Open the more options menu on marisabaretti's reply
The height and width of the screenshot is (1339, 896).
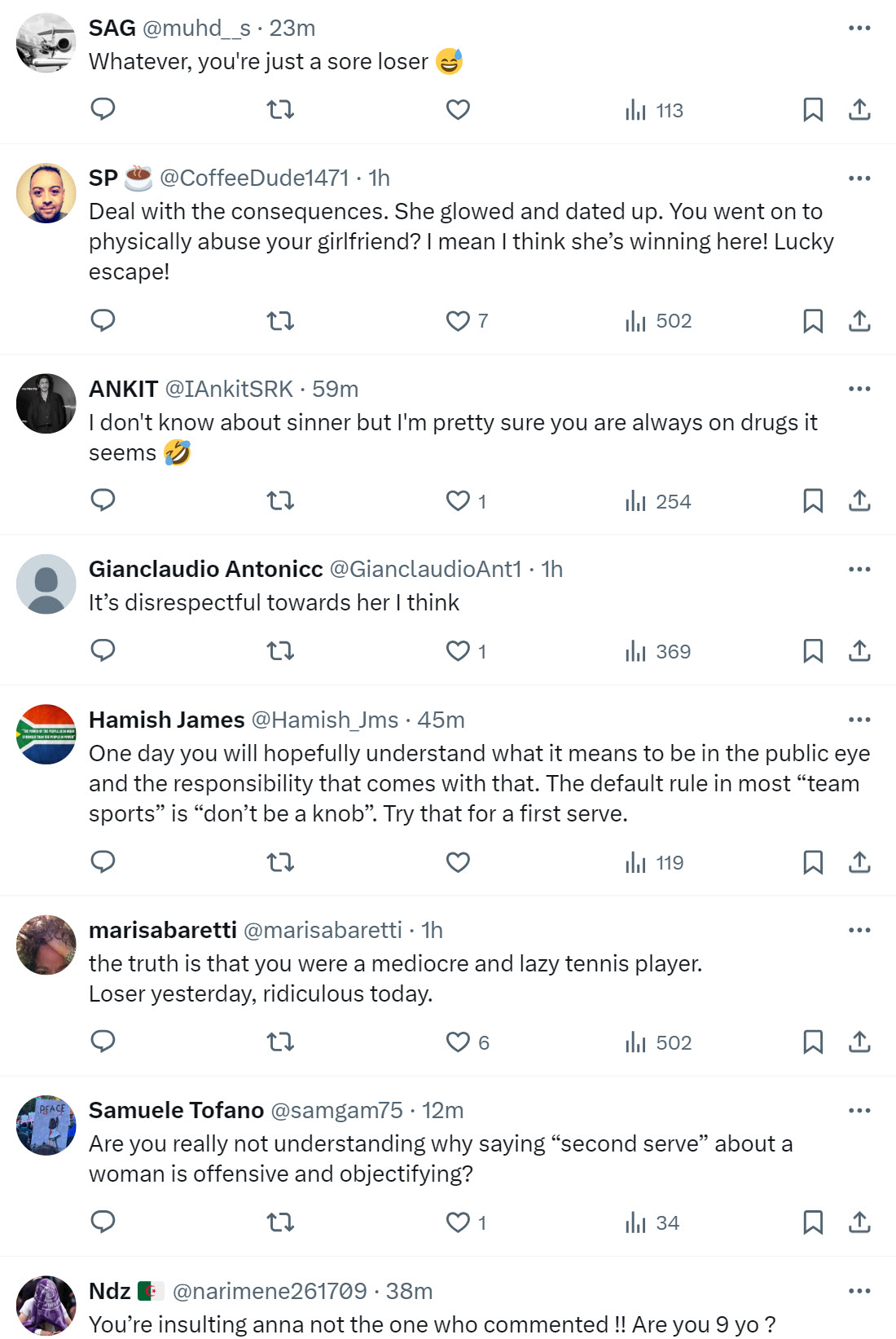[858, 929]
